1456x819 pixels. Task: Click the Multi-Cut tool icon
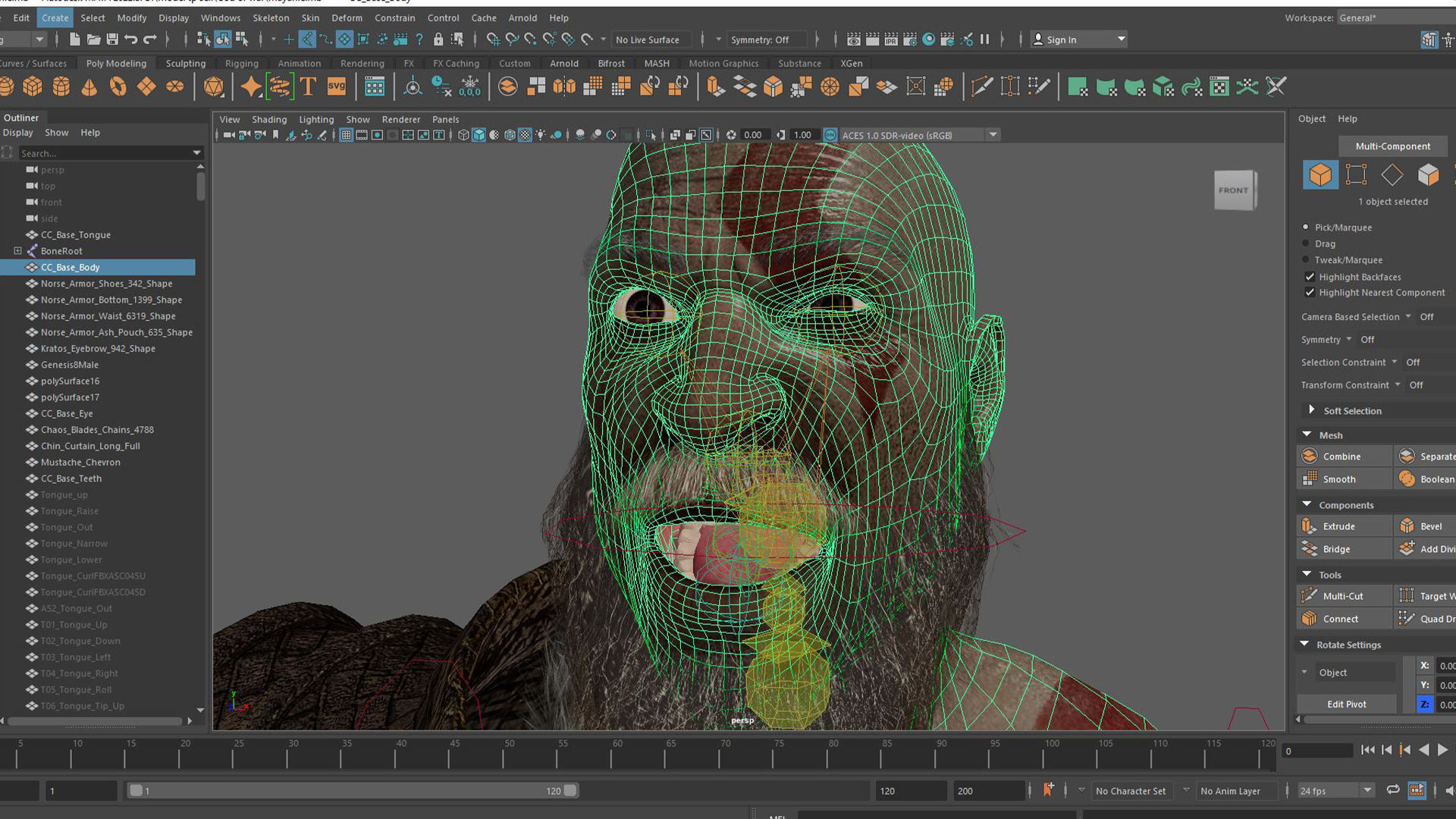pyautogui.click(x=1310, y=596)
